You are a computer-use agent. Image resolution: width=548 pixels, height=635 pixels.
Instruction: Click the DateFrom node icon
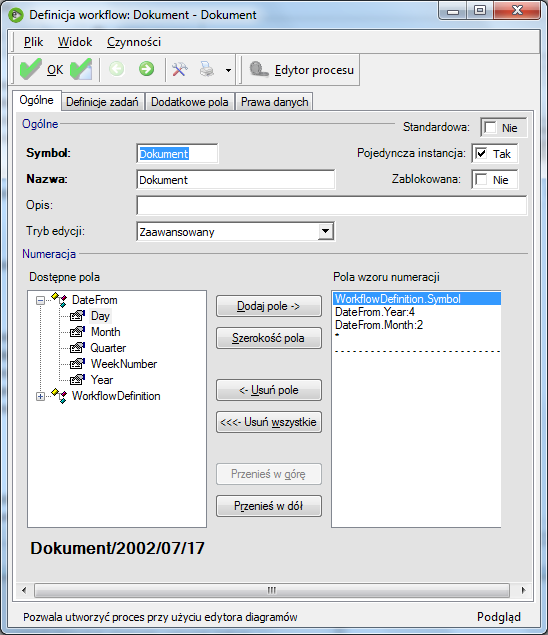[x=60, y=300]
